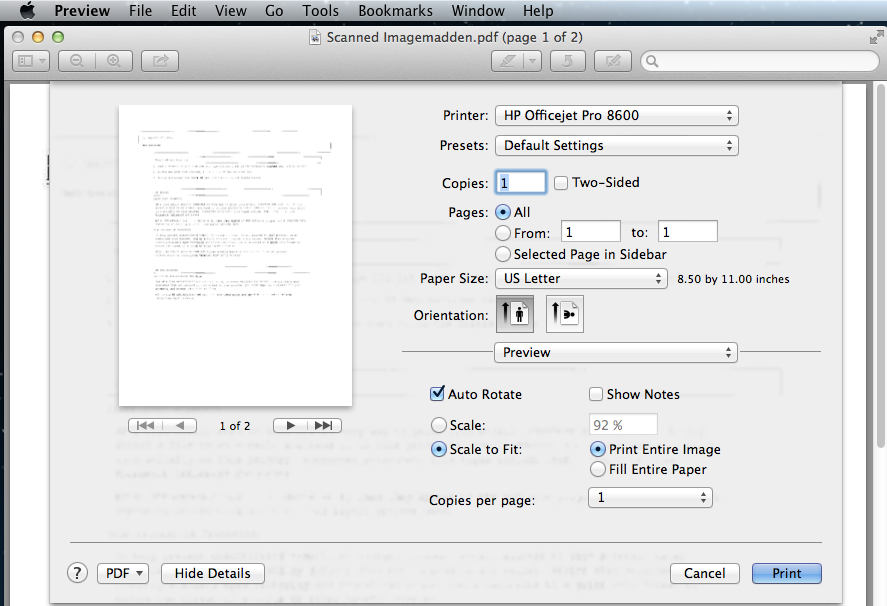Click inside the Copies input field
The width and height of the screenshot is (887, 606).
521,183
